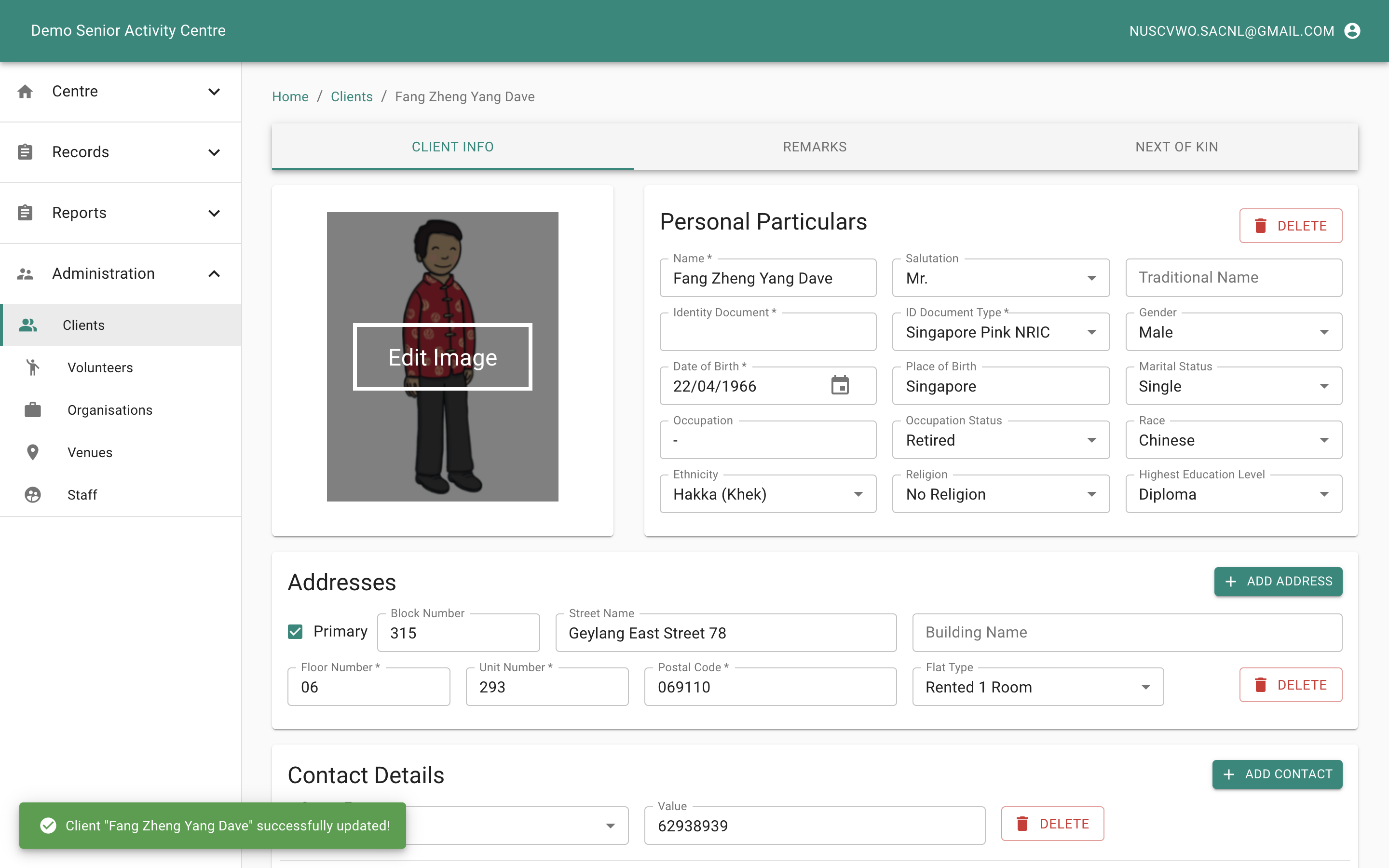Click the Administration people icon

[25, 274]
